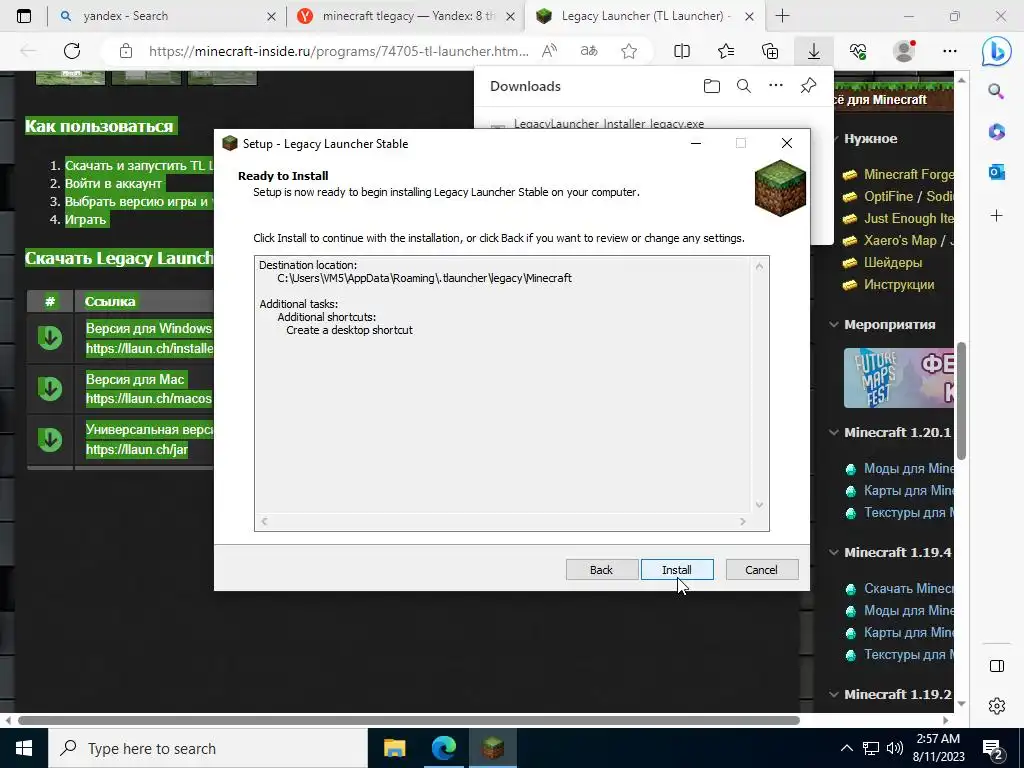This screenshot has width=1024, height=768.
Task: Toggle the sidebar hide icon
Action: pos(997,666)
